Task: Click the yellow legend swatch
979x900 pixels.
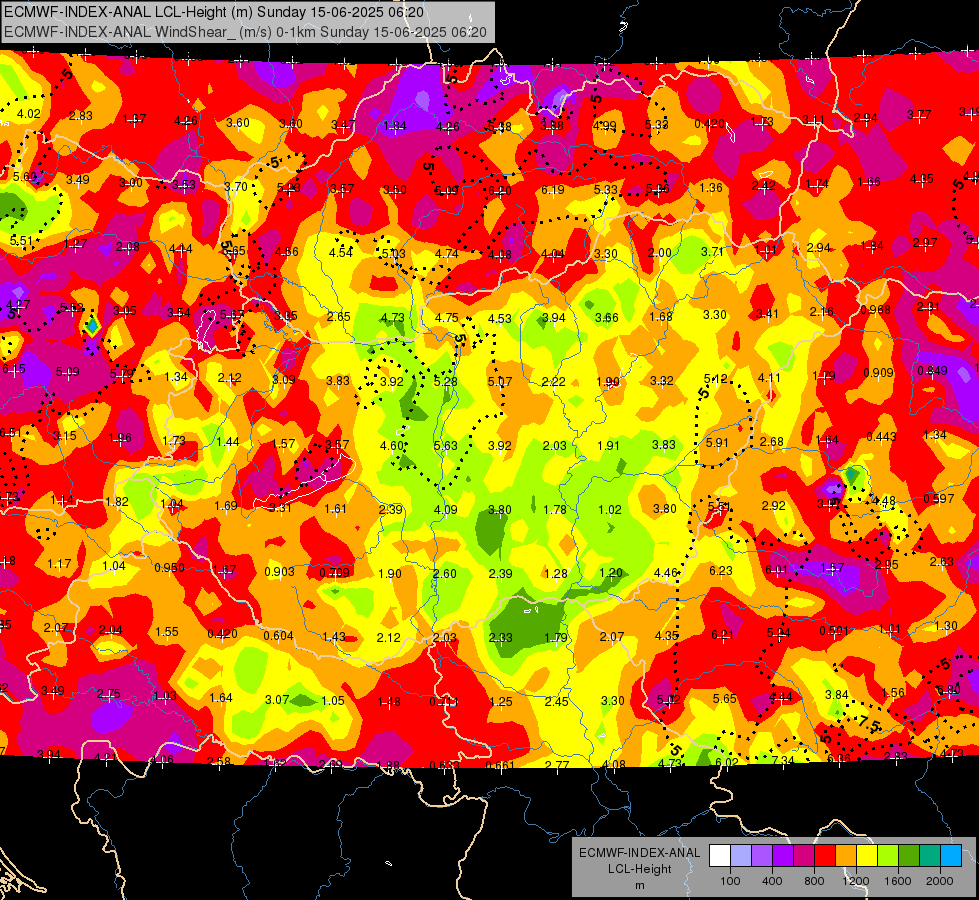Action: (867, 855)
